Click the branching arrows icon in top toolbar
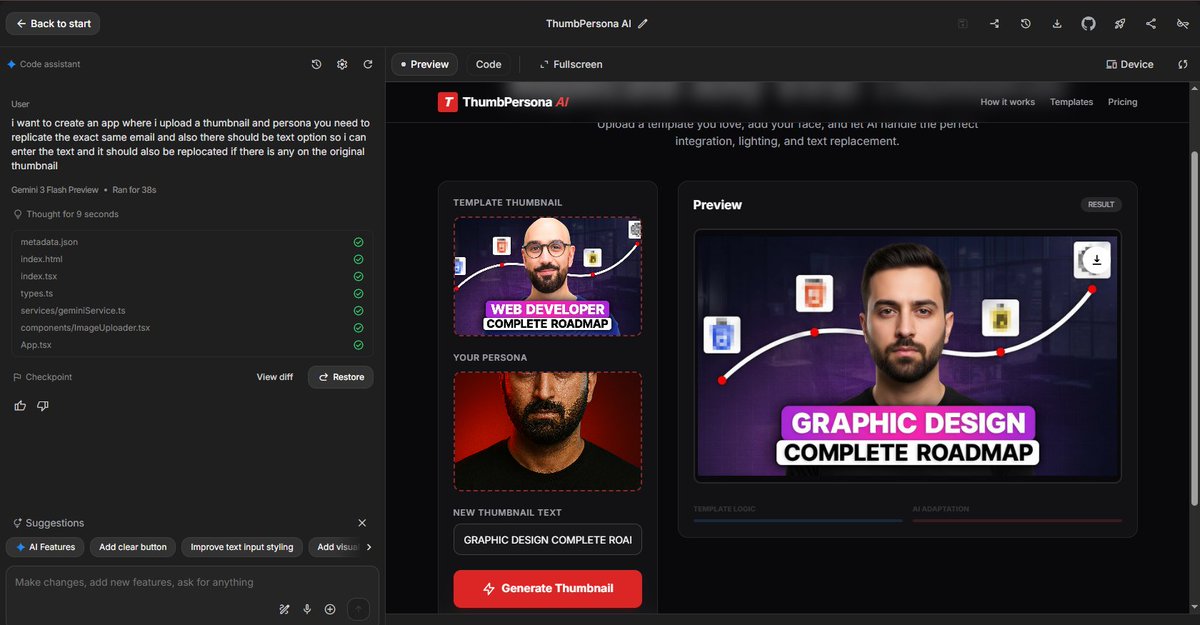Viewport: 1200px width, 625px height. pos(994,23)
